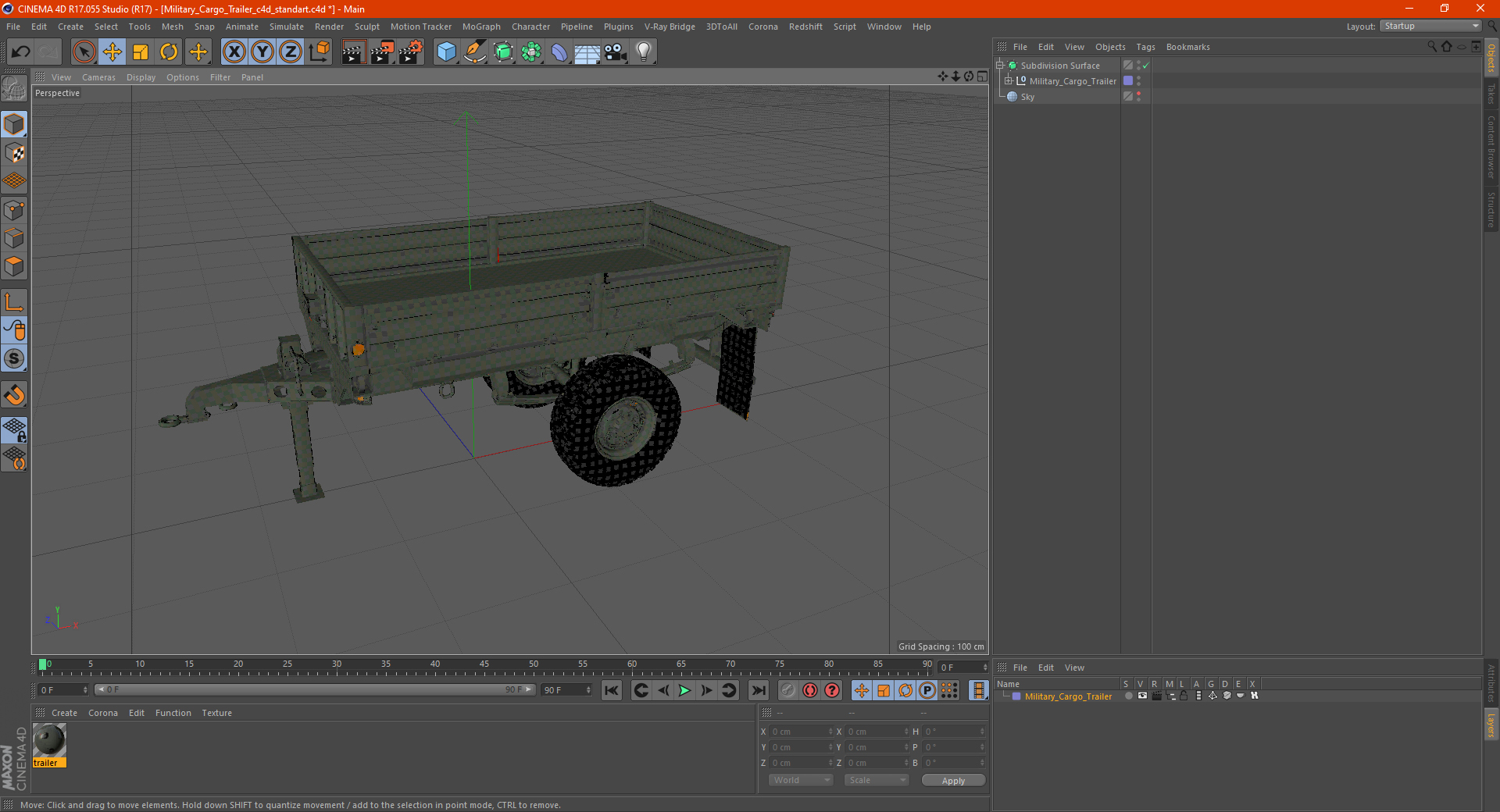
Task: Enable Axis mode L-shaped icon
Action: [x=15, y=302]
